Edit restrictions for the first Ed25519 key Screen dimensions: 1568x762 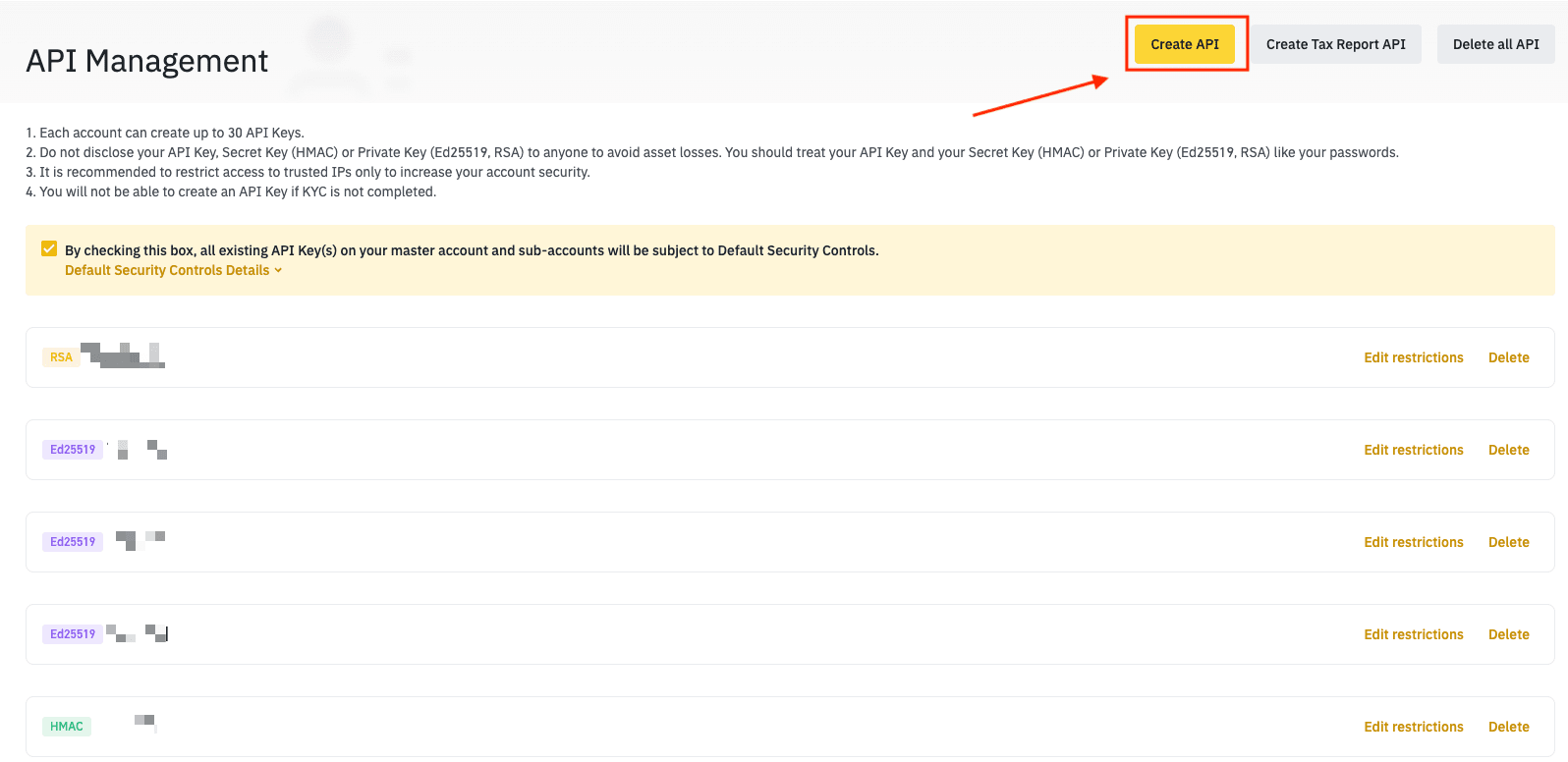[x=1413, y=450]
